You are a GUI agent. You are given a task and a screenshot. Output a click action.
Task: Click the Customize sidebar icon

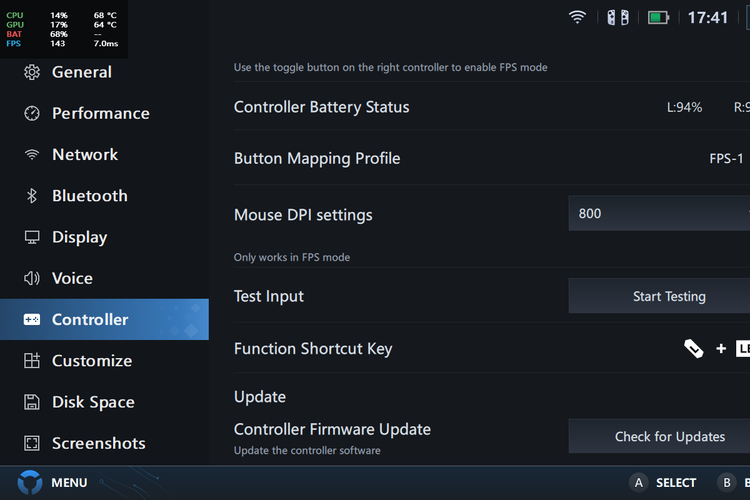[x=32, y=361]
